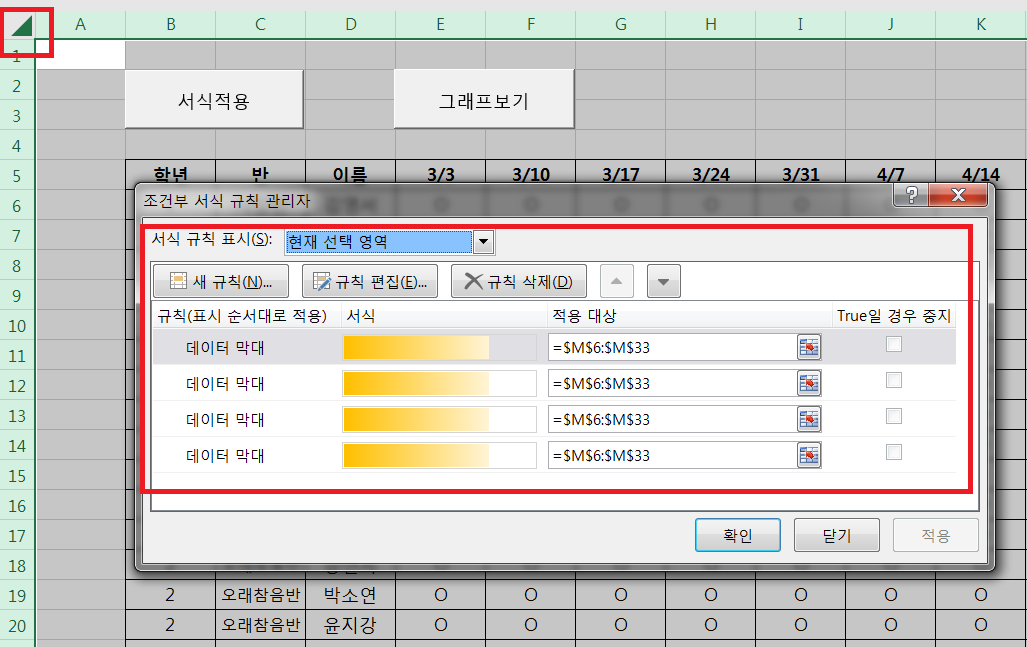Click the 새 규칙 button

tap(220, 282)
